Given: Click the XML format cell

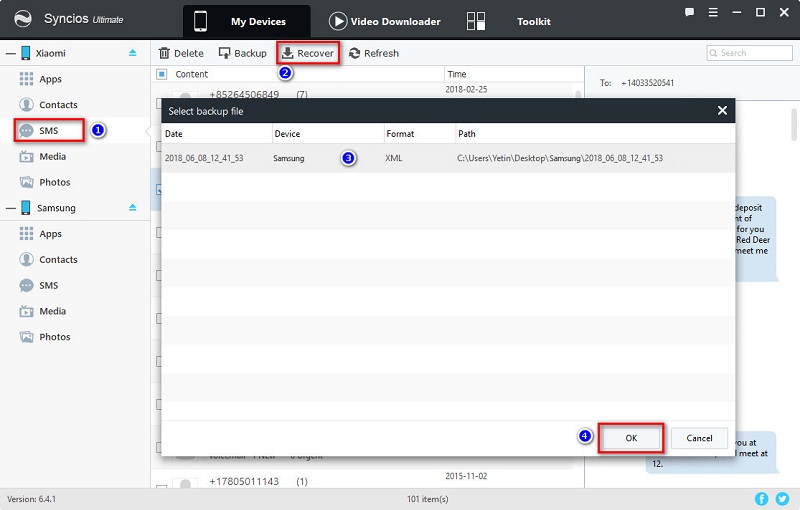Looking at the screenshot, I should click(394, 158).
